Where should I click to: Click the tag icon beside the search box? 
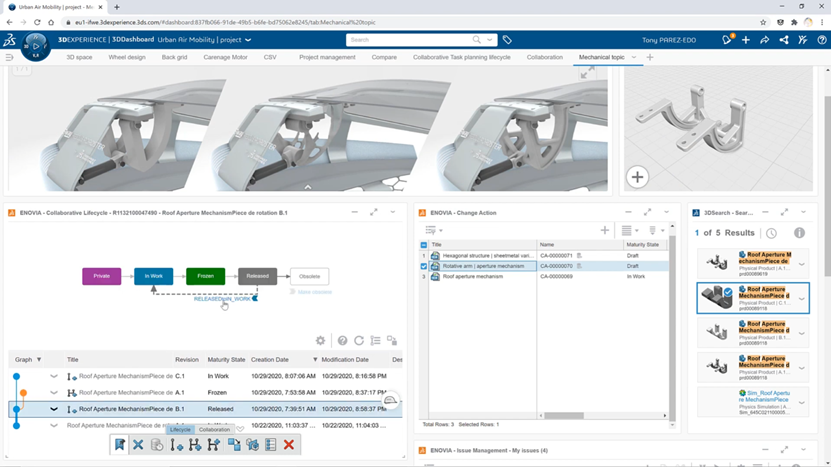point(507,40)
